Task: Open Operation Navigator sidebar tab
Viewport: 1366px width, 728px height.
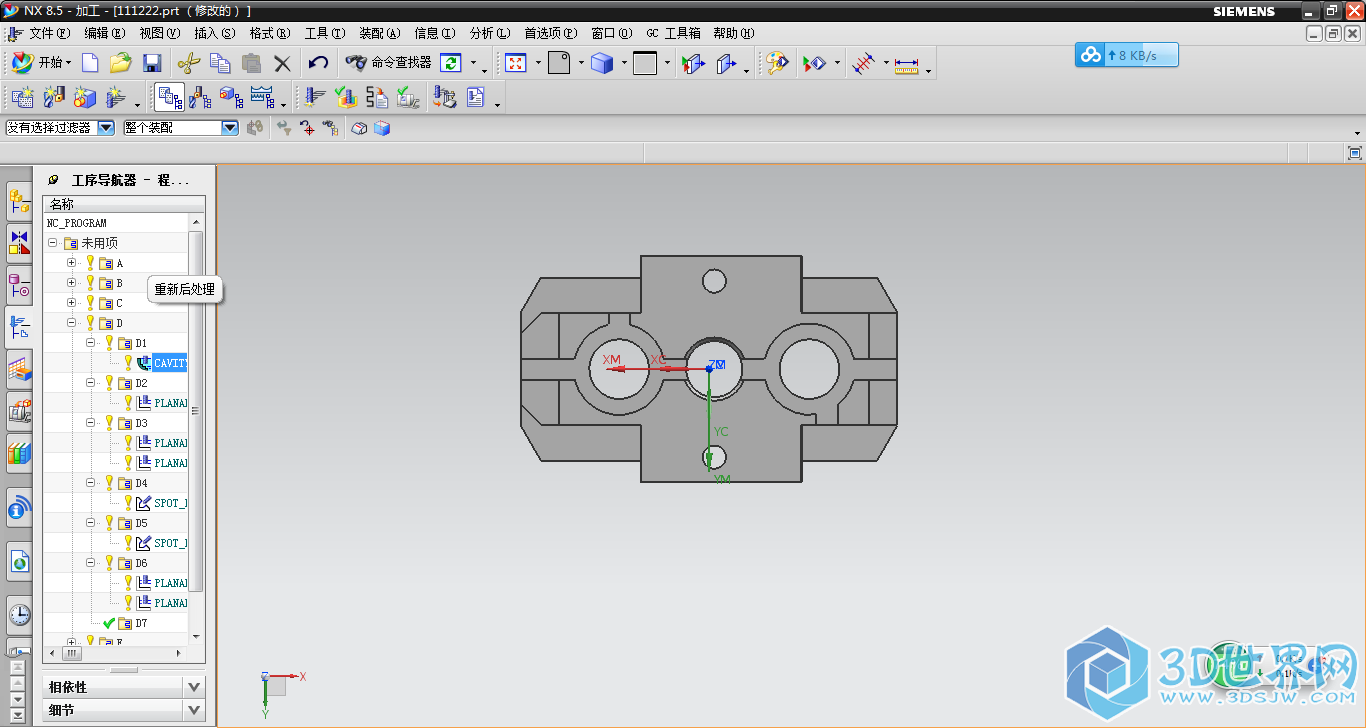Action: pos(19,327)
